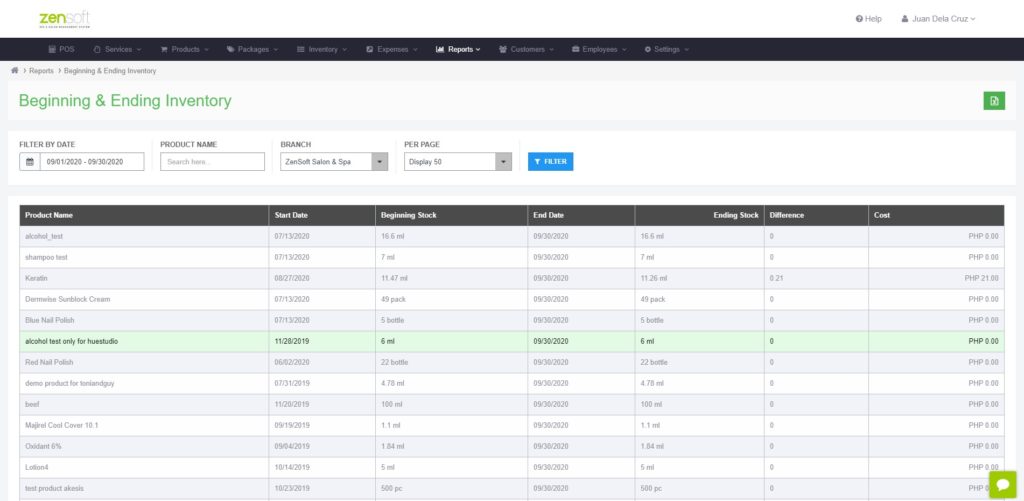This screenshot has width=1024, height=501.
Task: Click the date range input field
Action: pos(92,162)
